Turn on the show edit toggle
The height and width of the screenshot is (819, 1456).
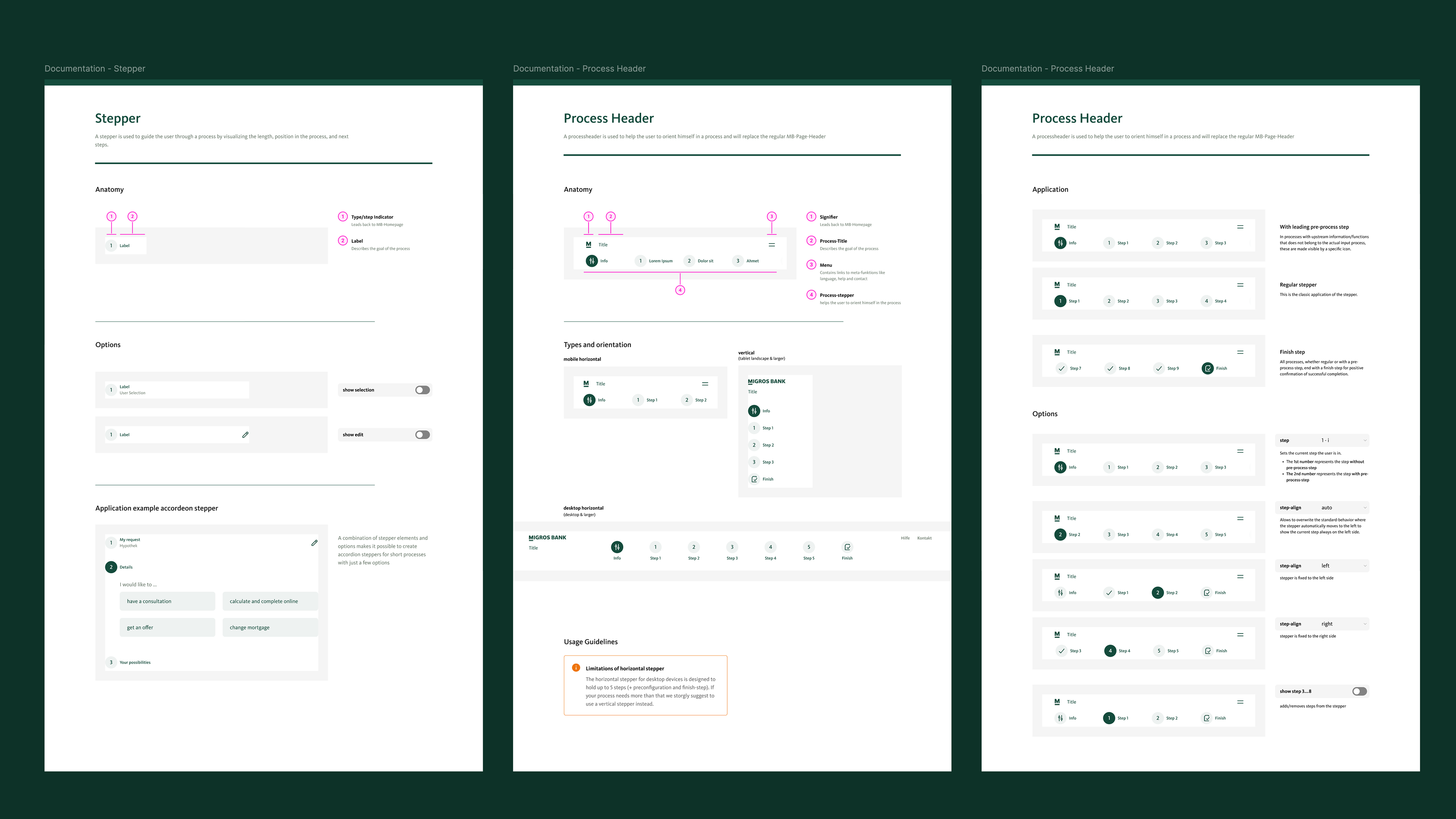[x=422, y=435]
